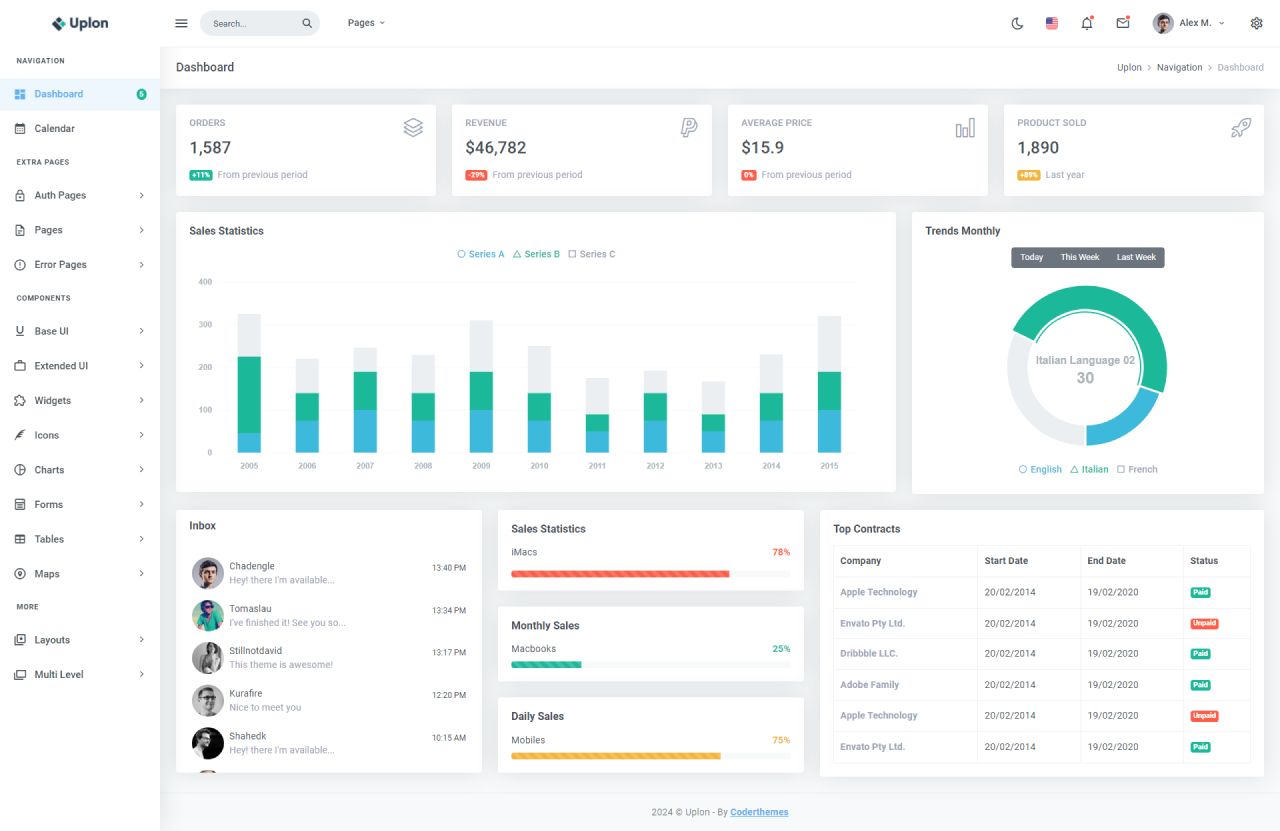Click the red iMacs progress bar
This screenshot has width=1280, height=831.
coord(620,574)
